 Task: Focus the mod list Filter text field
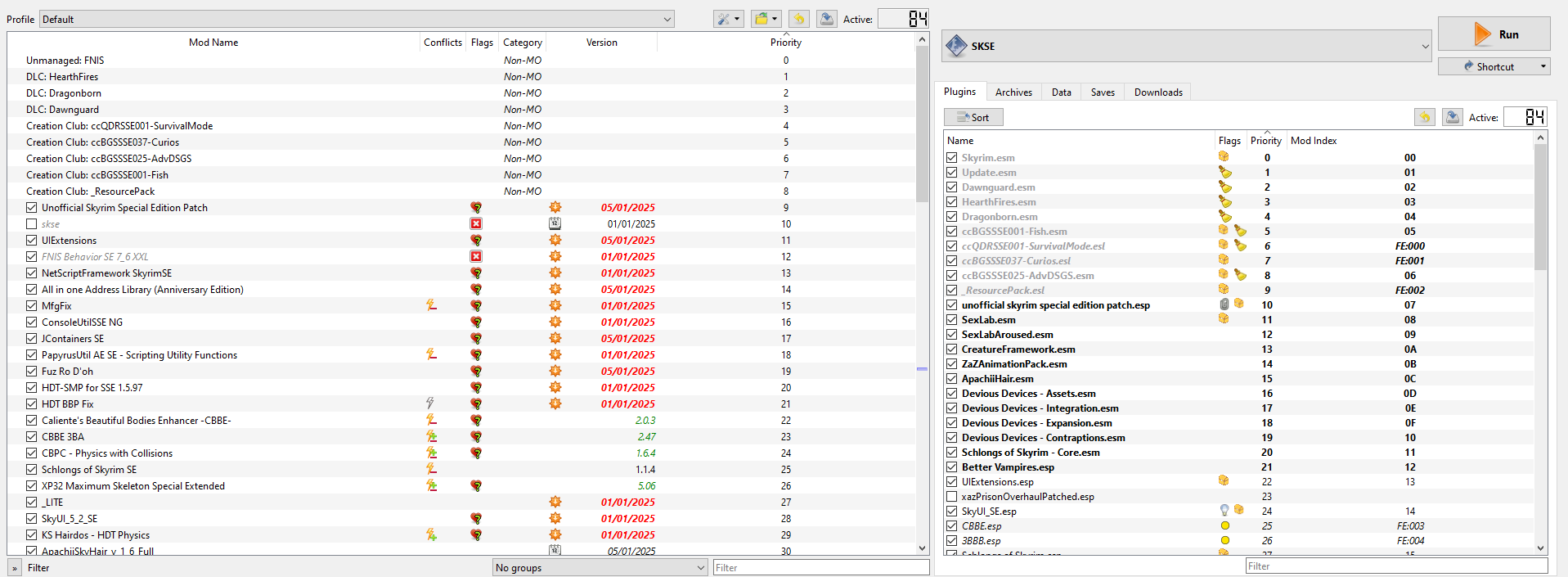click(820, 567)
